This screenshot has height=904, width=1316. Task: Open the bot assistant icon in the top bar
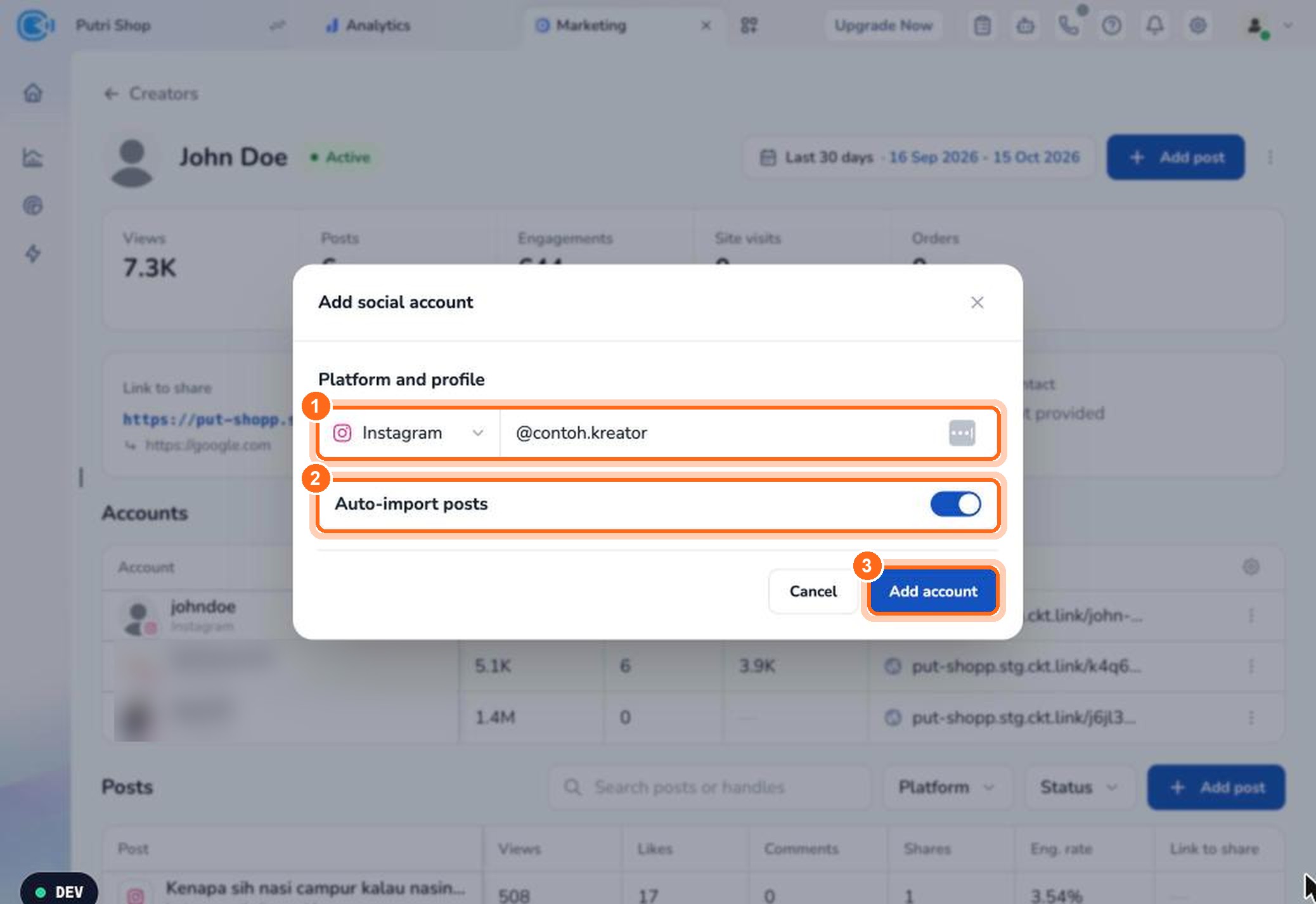(1025, 25)
